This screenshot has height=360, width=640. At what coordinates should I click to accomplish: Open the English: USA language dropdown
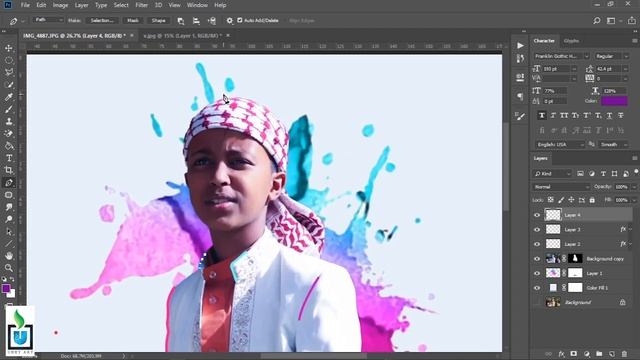pos(560,144)
